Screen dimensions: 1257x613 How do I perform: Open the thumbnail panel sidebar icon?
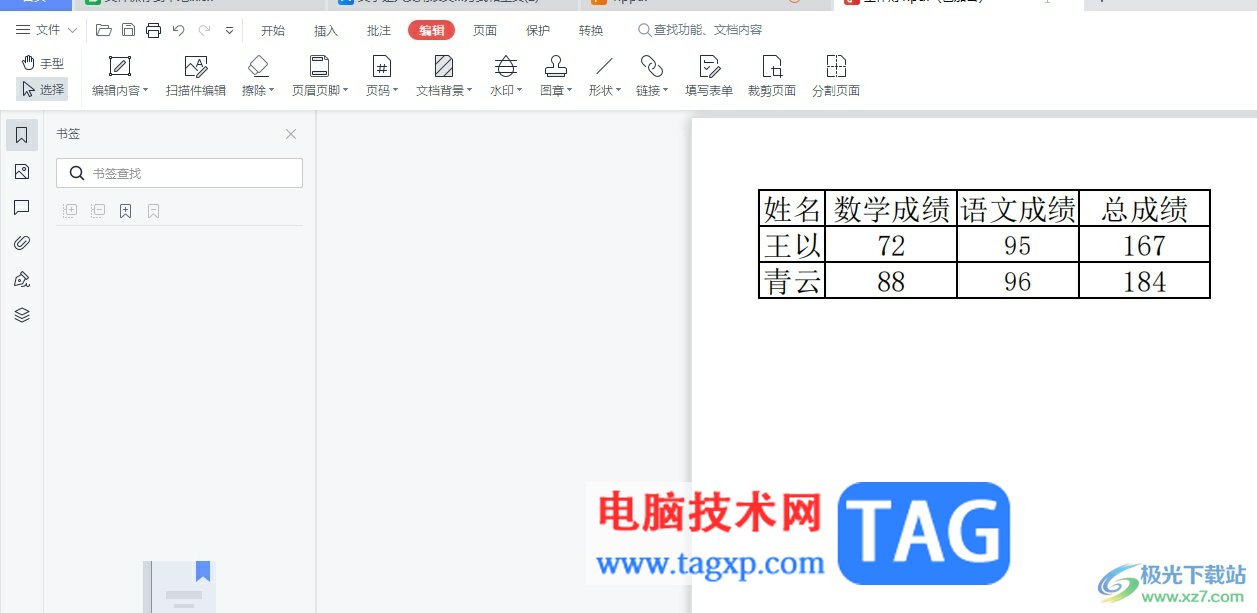[22, 172]
